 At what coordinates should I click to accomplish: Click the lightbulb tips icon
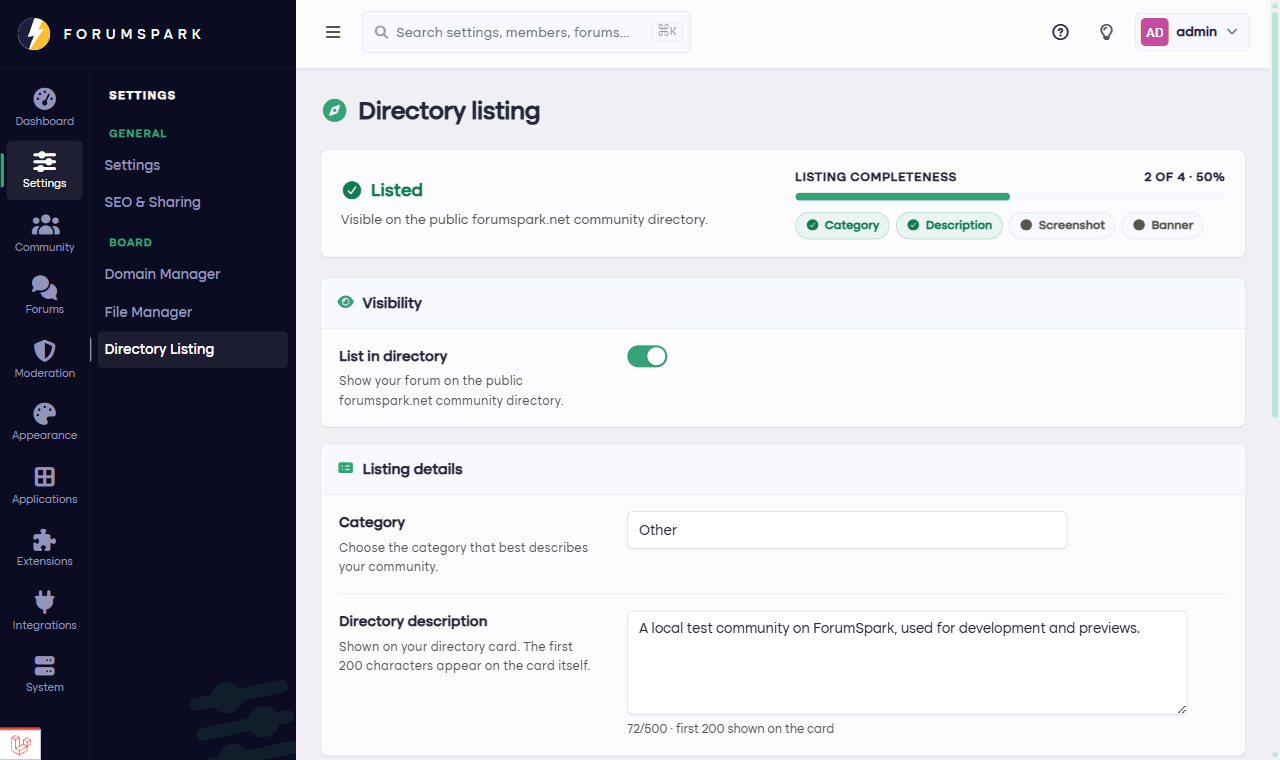(x=1106, y=32)
